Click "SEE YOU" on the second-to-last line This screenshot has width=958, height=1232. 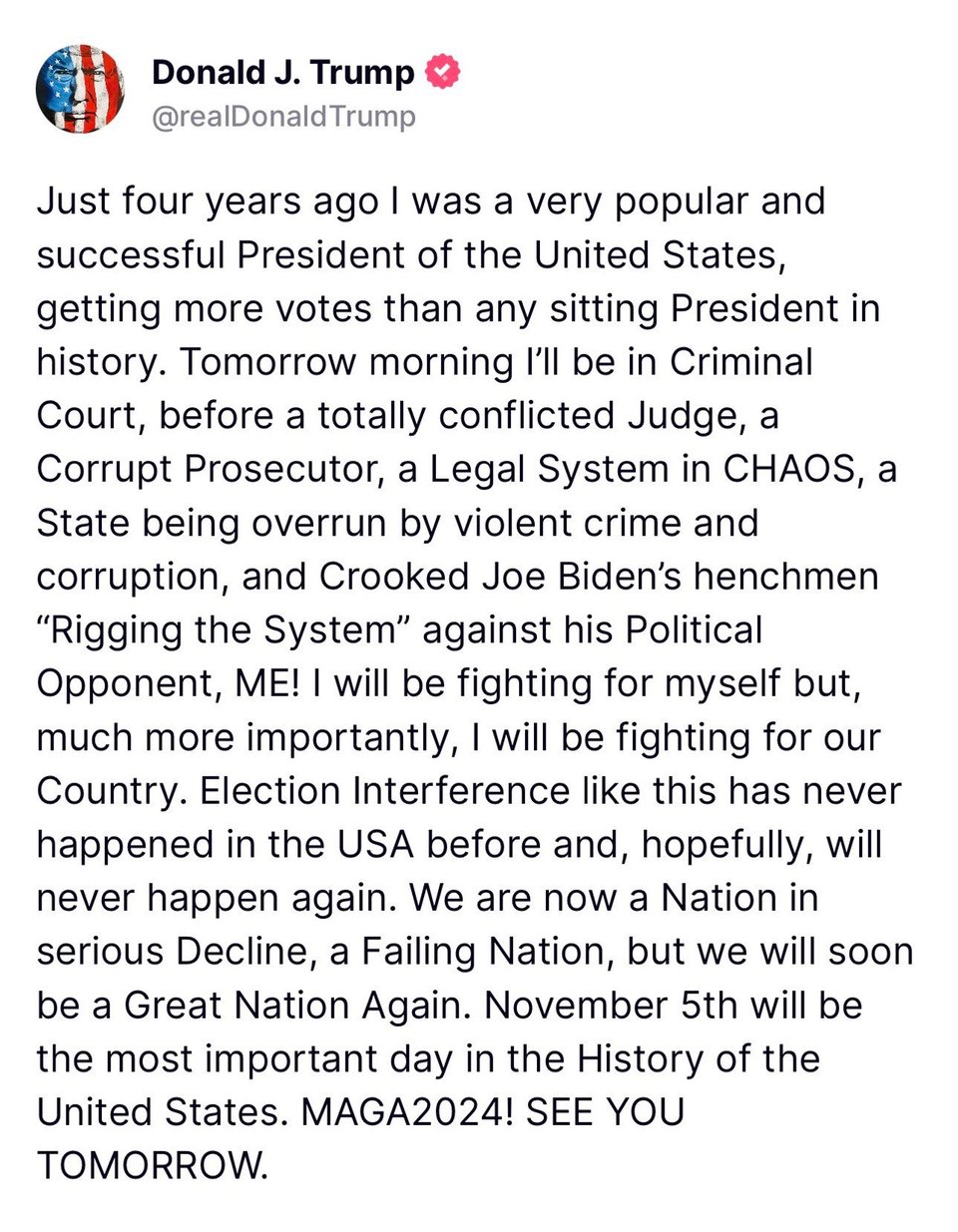pos(605,1112)
